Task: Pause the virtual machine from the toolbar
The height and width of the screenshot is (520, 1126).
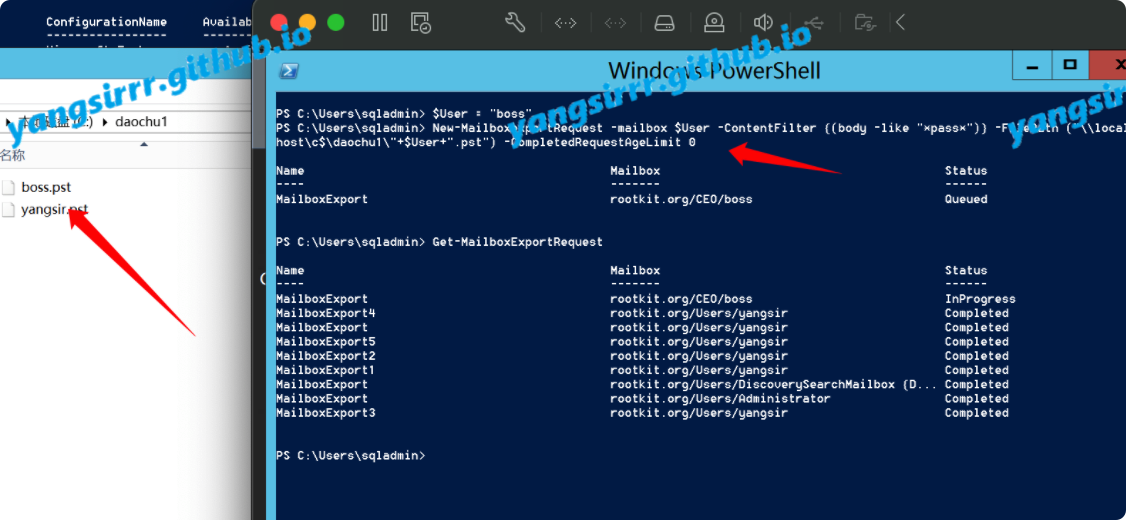Action: [380, 23]
